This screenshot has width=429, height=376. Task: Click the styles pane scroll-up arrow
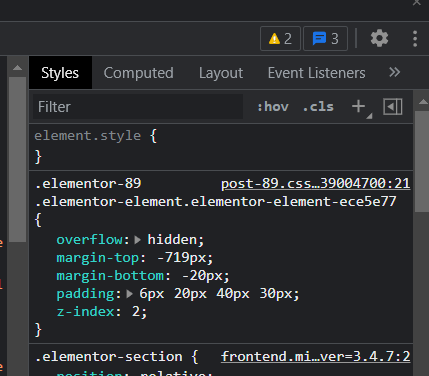(x=423, y=102)
